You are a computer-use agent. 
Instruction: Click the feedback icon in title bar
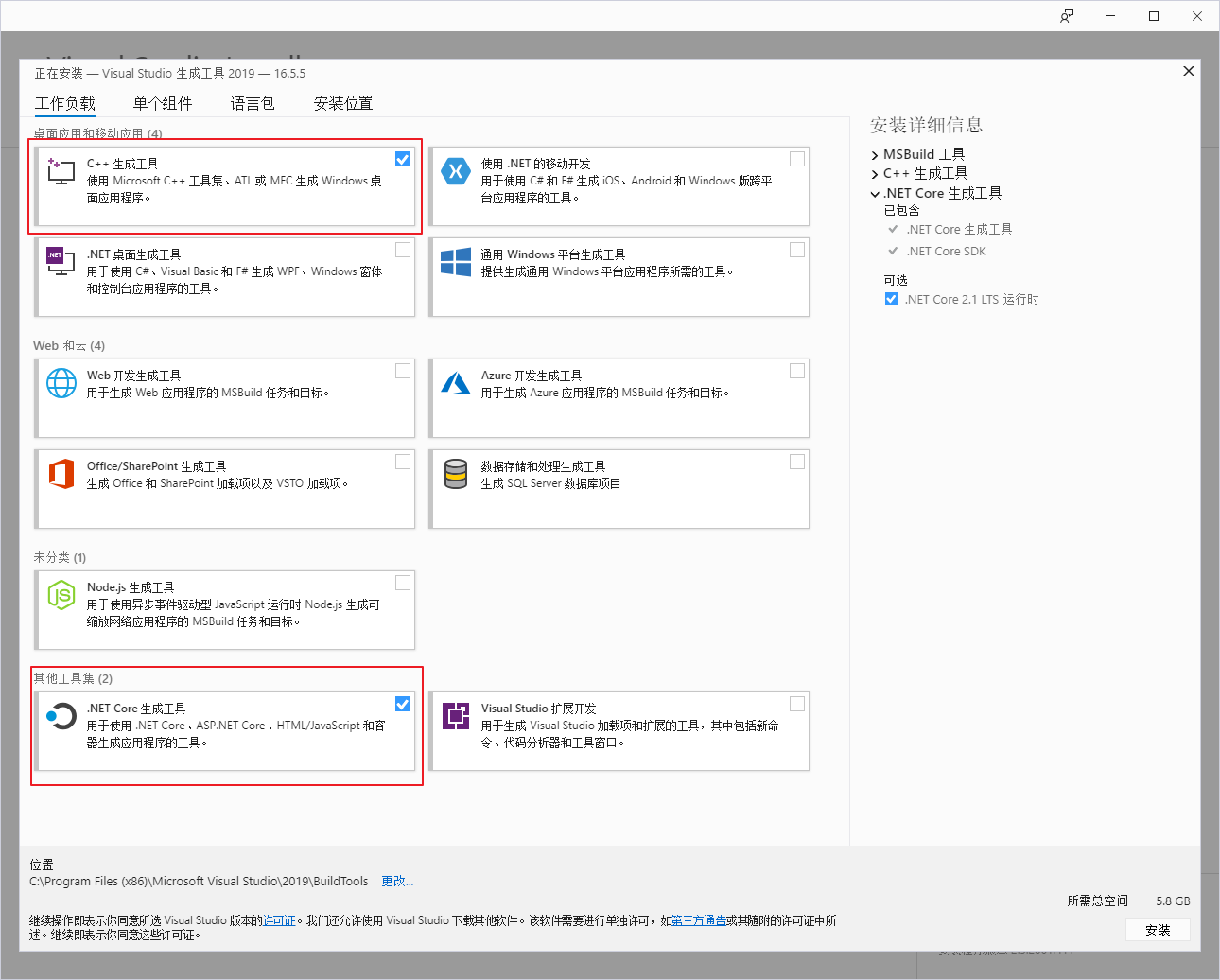[x=1067, y=15]
